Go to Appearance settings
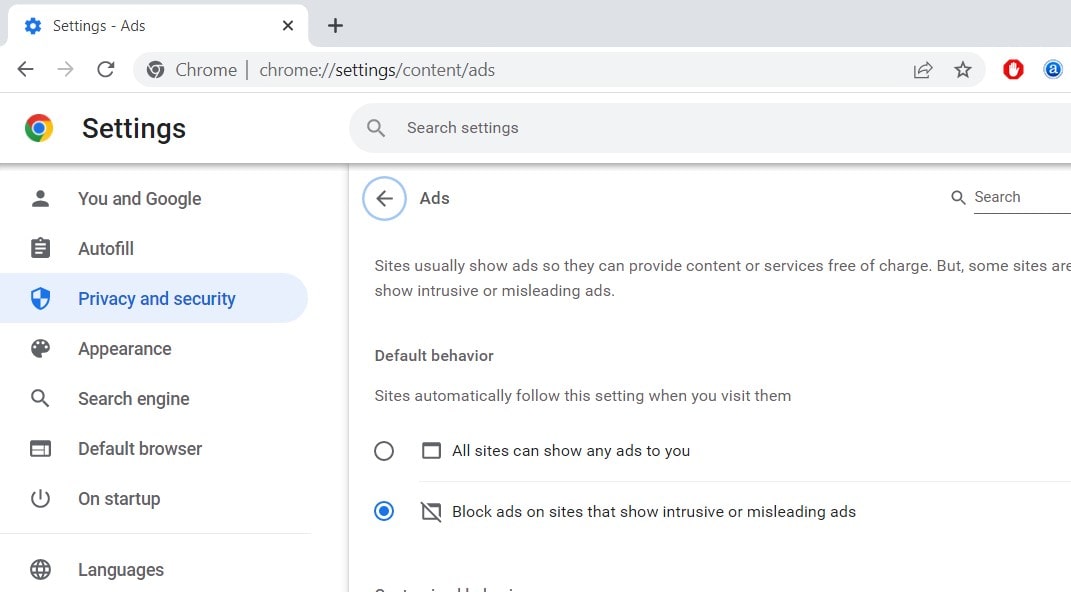 pyautogui.click(x=124, y=349)
